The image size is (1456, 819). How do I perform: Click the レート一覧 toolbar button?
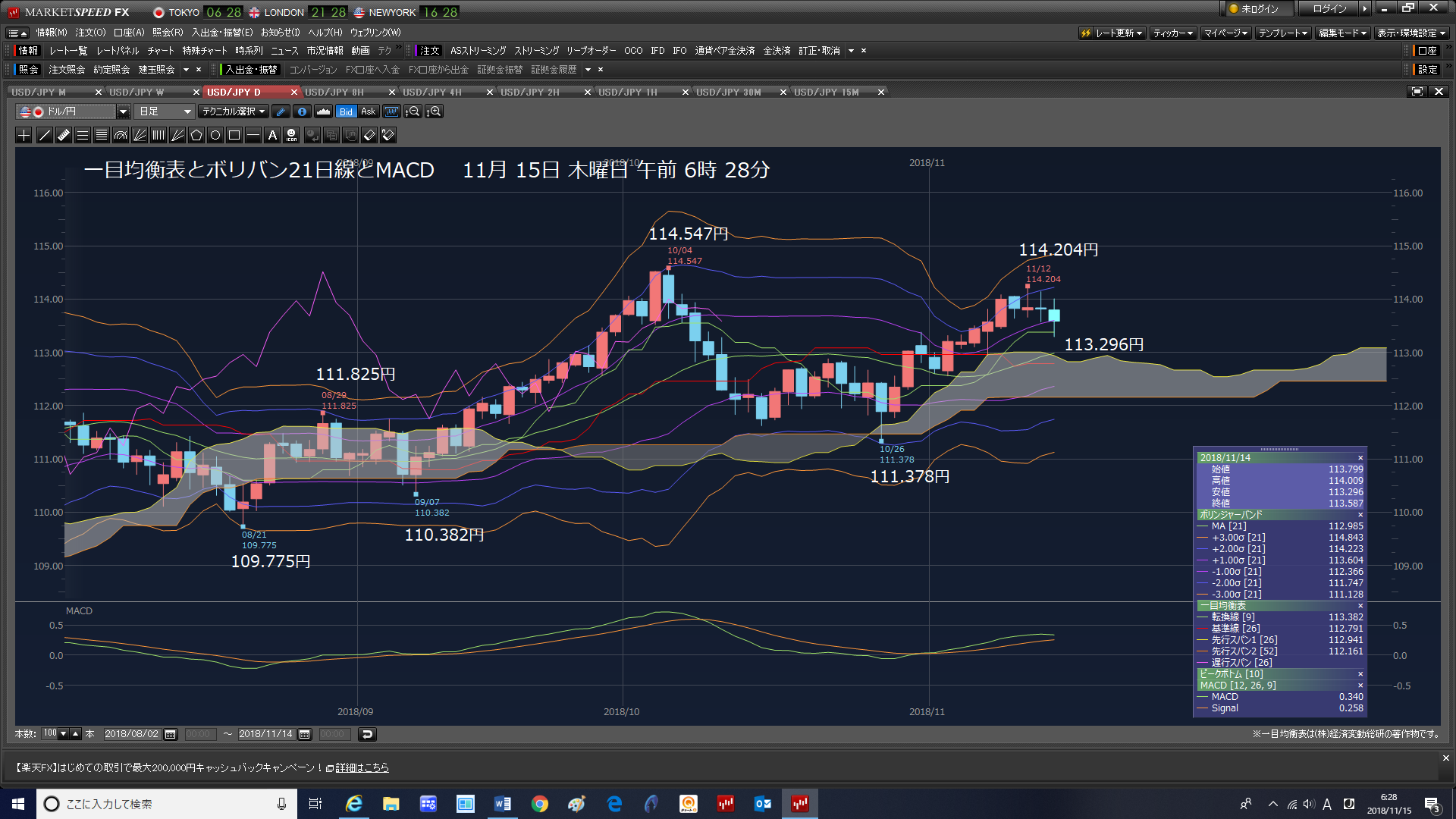click(68, 51)
